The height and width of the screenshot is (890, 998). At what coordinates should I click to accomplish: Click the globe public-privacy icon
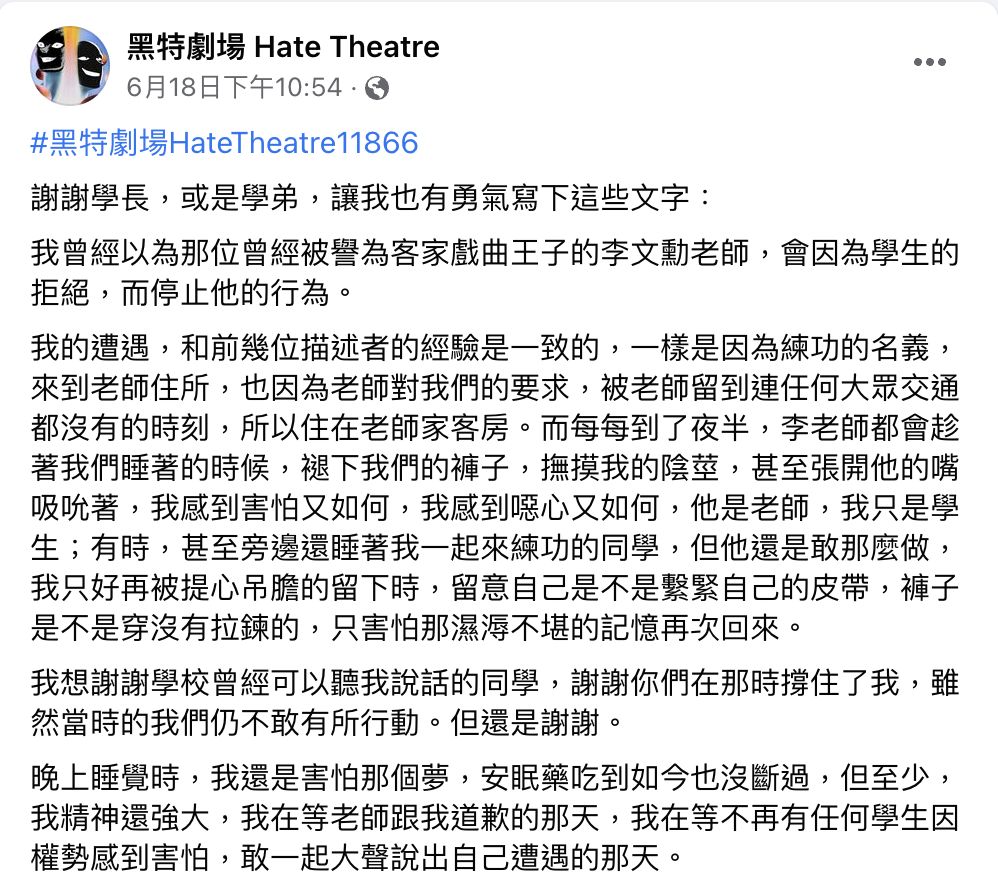tap(377, 88)
